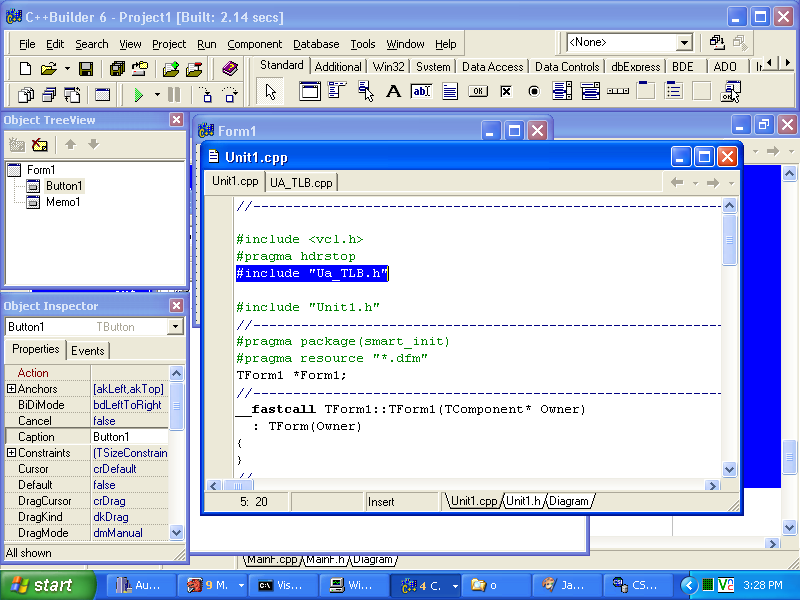Select the CheckBox component from palette
The height and width of the screenshot is (600, 800).
[x=506, y=92]
